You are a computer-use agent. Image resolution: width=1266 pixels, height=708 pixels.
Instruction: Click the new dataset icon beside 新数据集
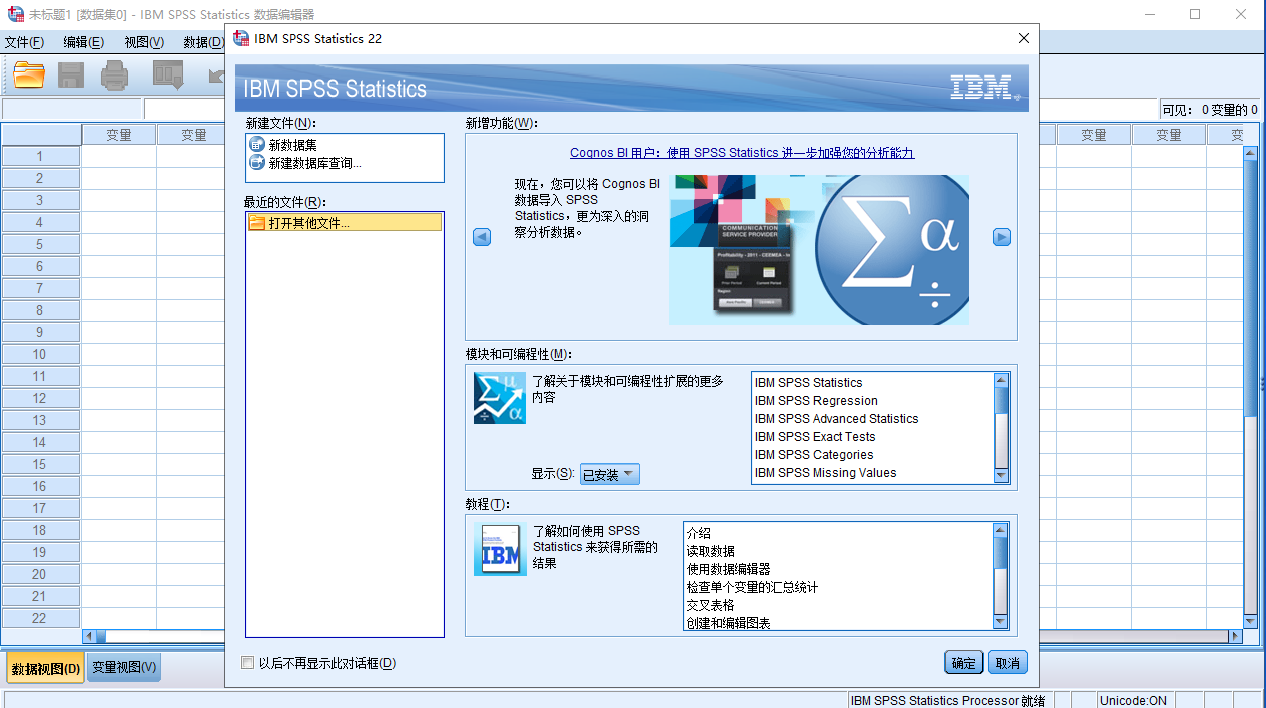257,145
